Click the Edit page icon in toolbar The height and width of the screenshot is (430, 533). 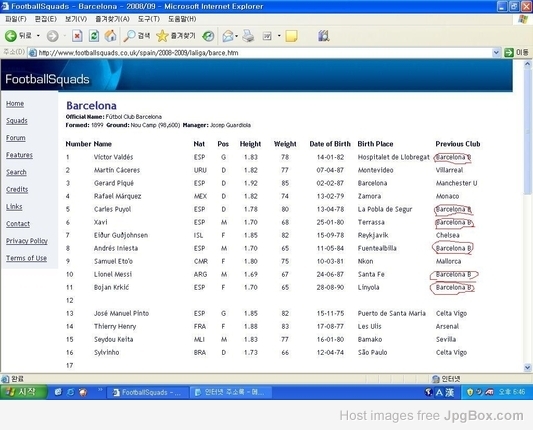coord(267,36)
